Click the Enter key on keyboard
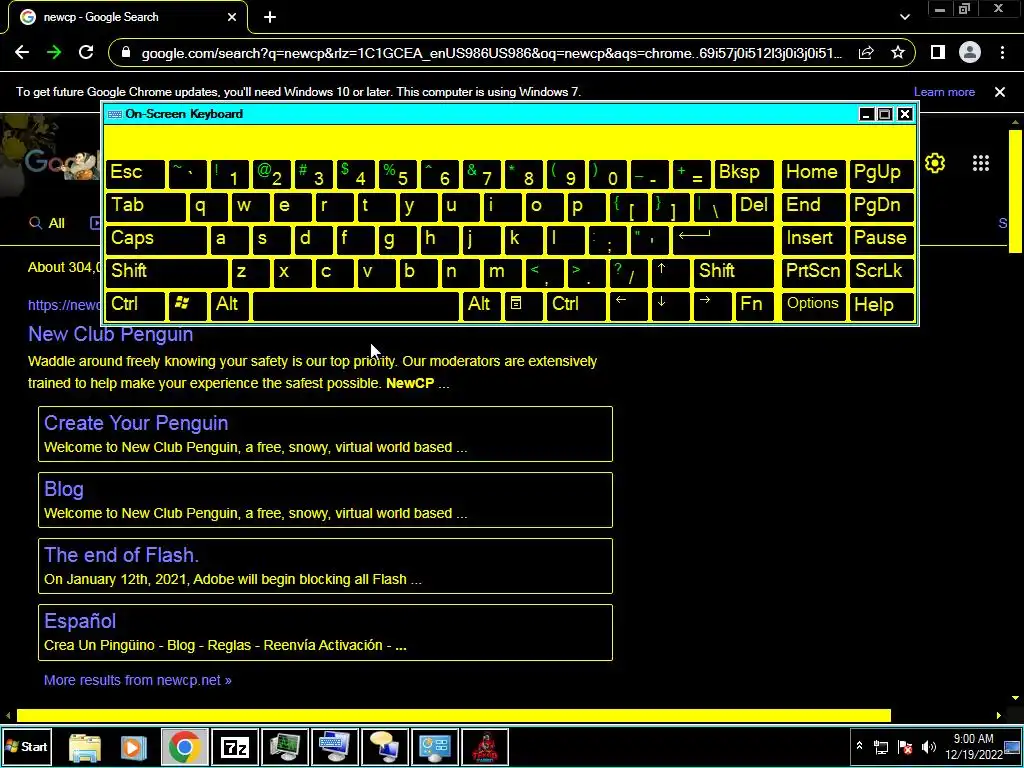The image size is (1024, 768). (x=724, y=239)
